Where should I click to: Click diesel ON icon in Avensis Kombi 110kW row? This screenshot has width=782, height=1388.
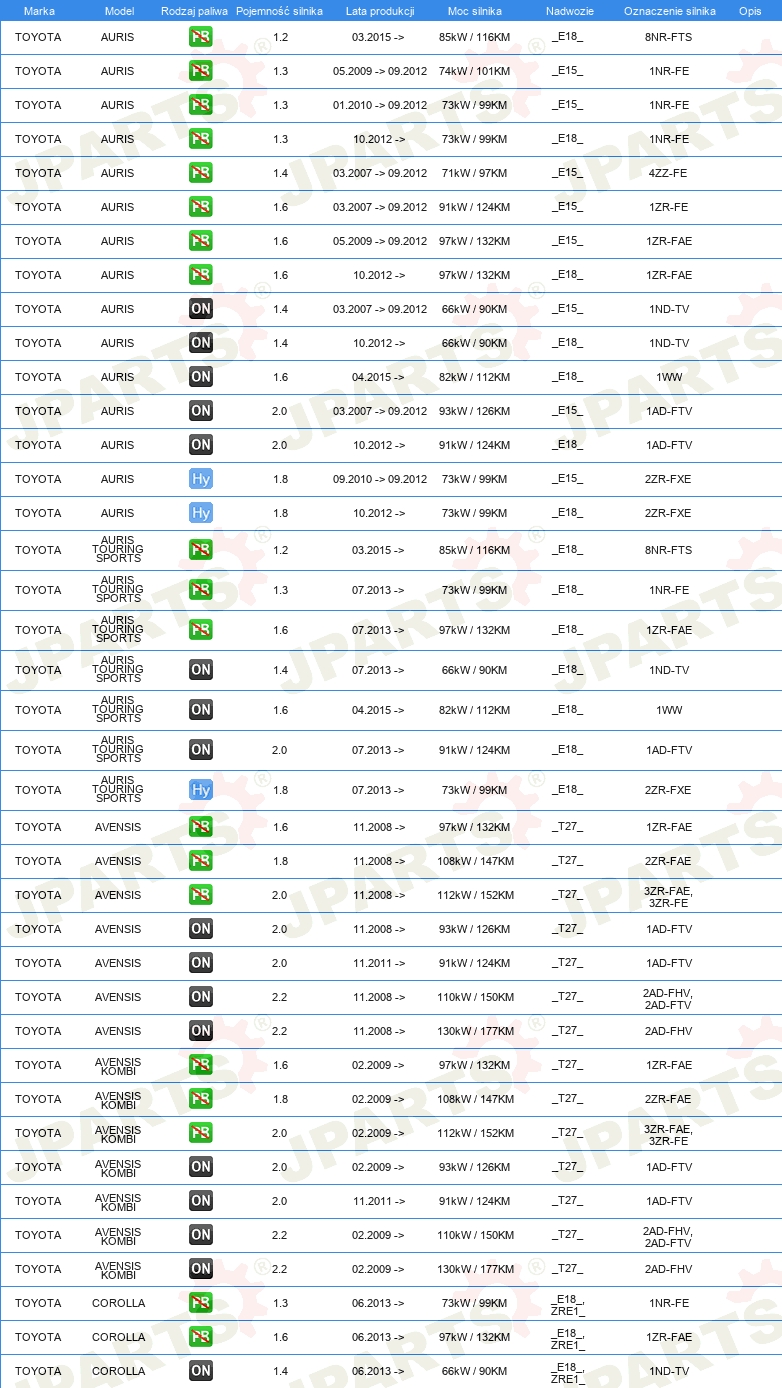click(x=201, y=1235)
